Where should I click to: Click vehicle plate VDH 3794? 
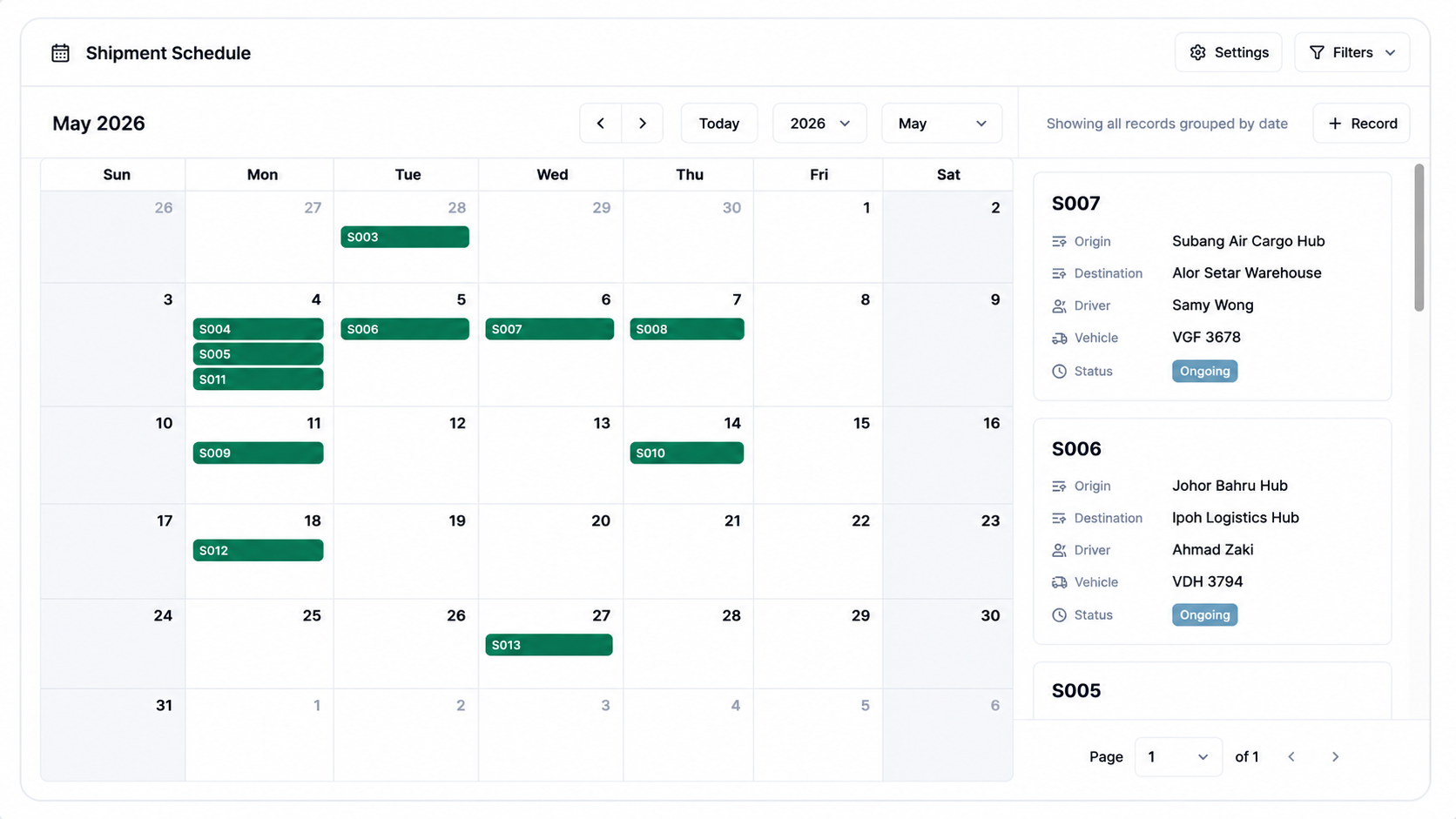tap(1207, 582)
